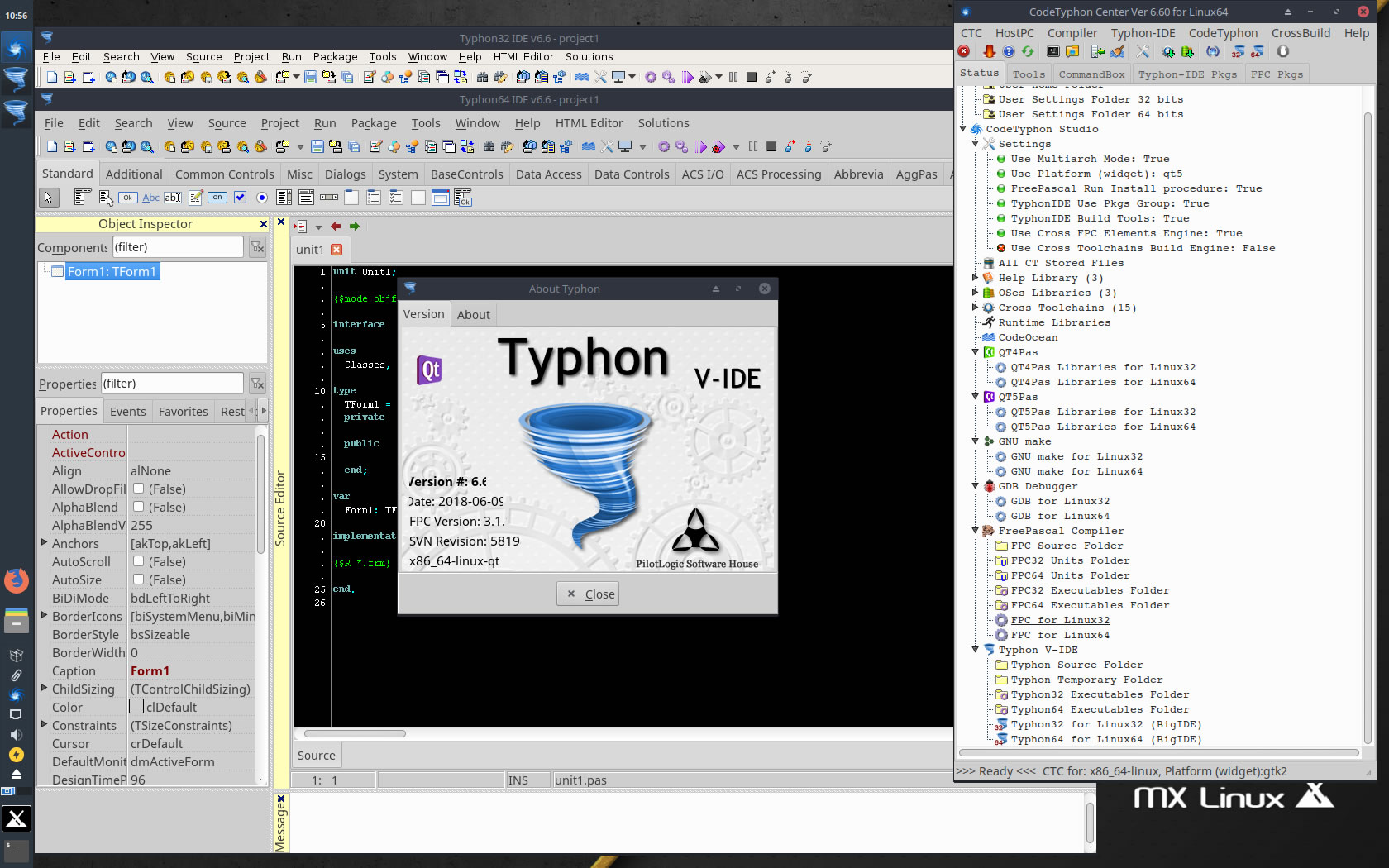Click bug Debug icon in Typhon64 toolbar
Image resolution: width=1389 pixels, height=868 pixels.
(718, 147)
